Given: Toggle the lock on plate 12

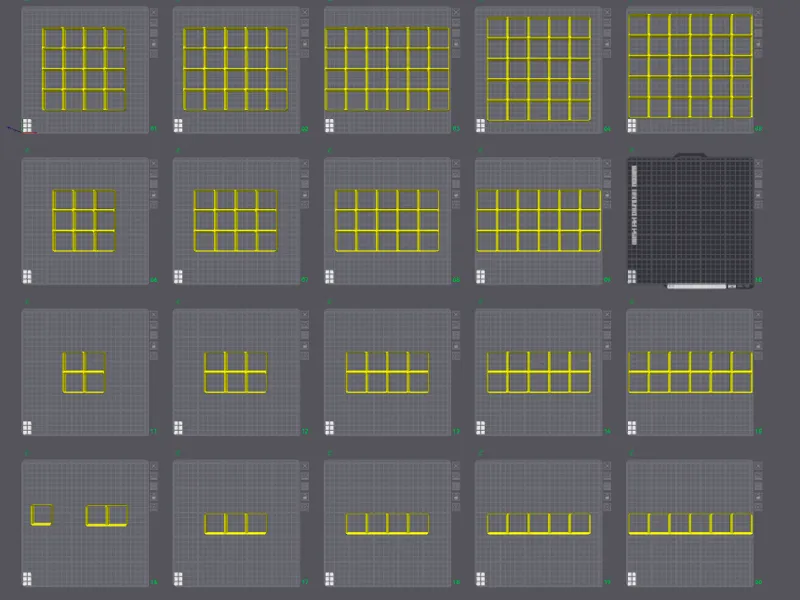Looking at the screenshot, I should (305, 345).
